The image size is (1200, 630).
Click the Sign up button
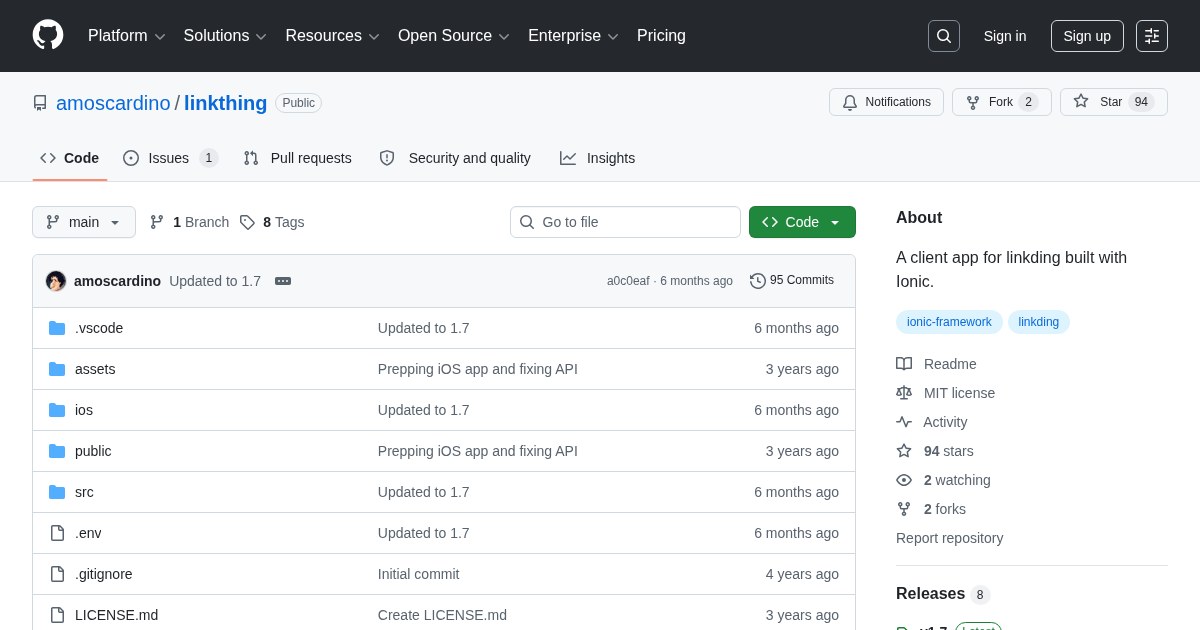[1087, 36]
